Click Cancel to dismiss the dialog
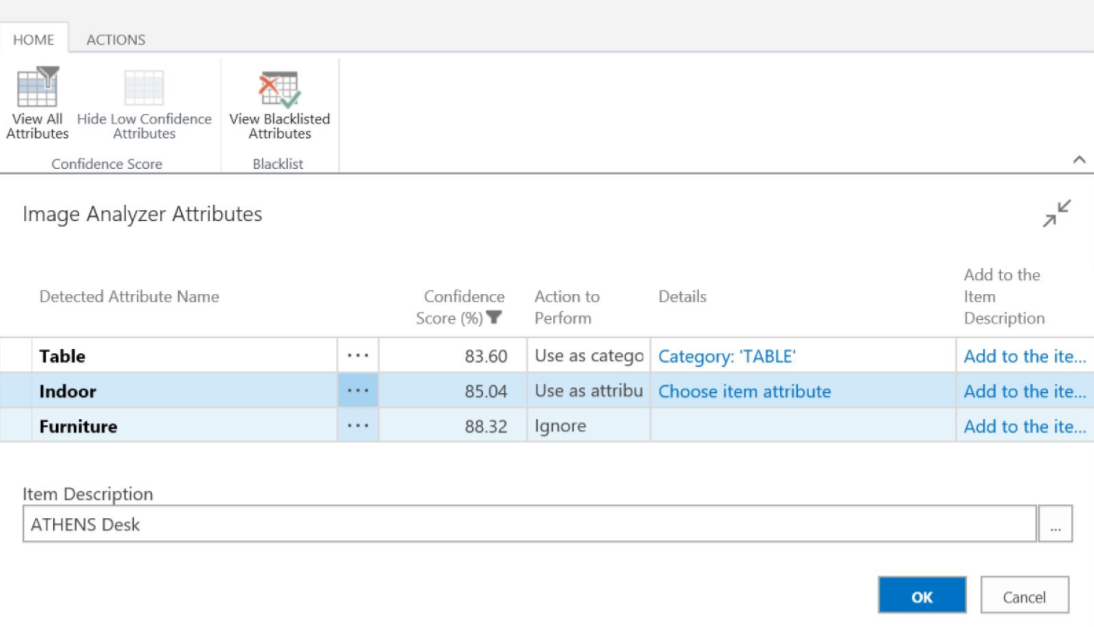 tap(1025, 595)
